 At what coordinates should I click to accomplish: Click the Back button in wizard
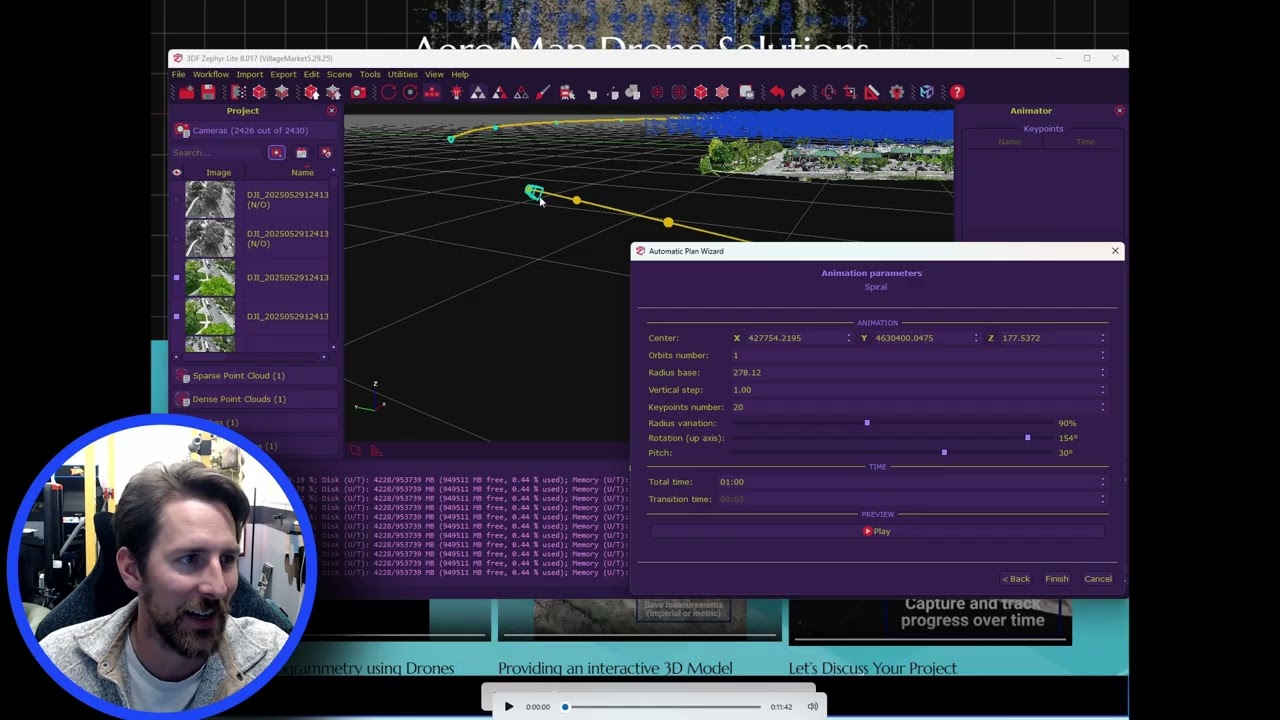pyautogui.click(x=1016, y=579)
